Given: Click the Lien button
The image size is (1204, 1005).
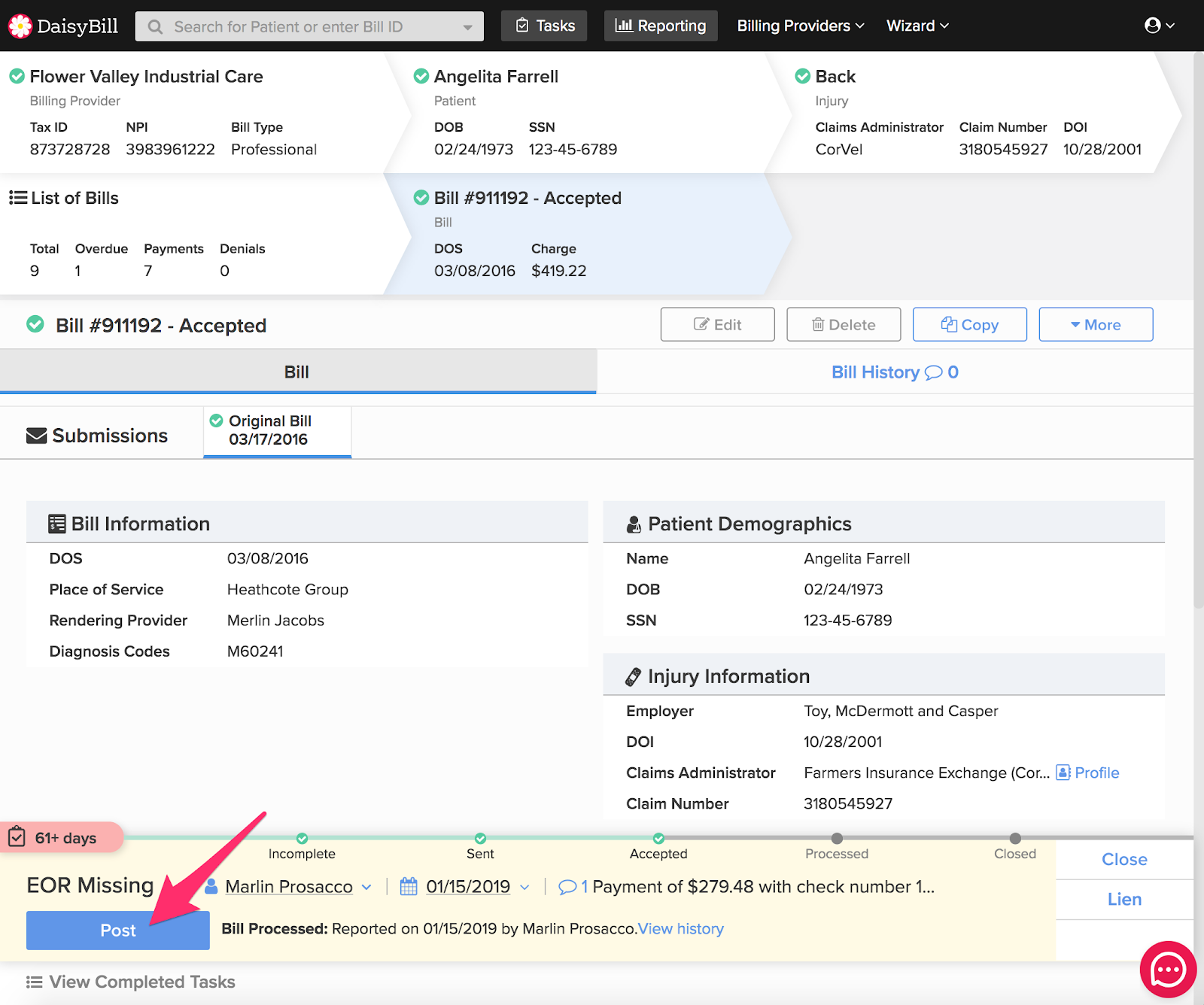Looking at the screenshot, I should [x=1124, y=899].
